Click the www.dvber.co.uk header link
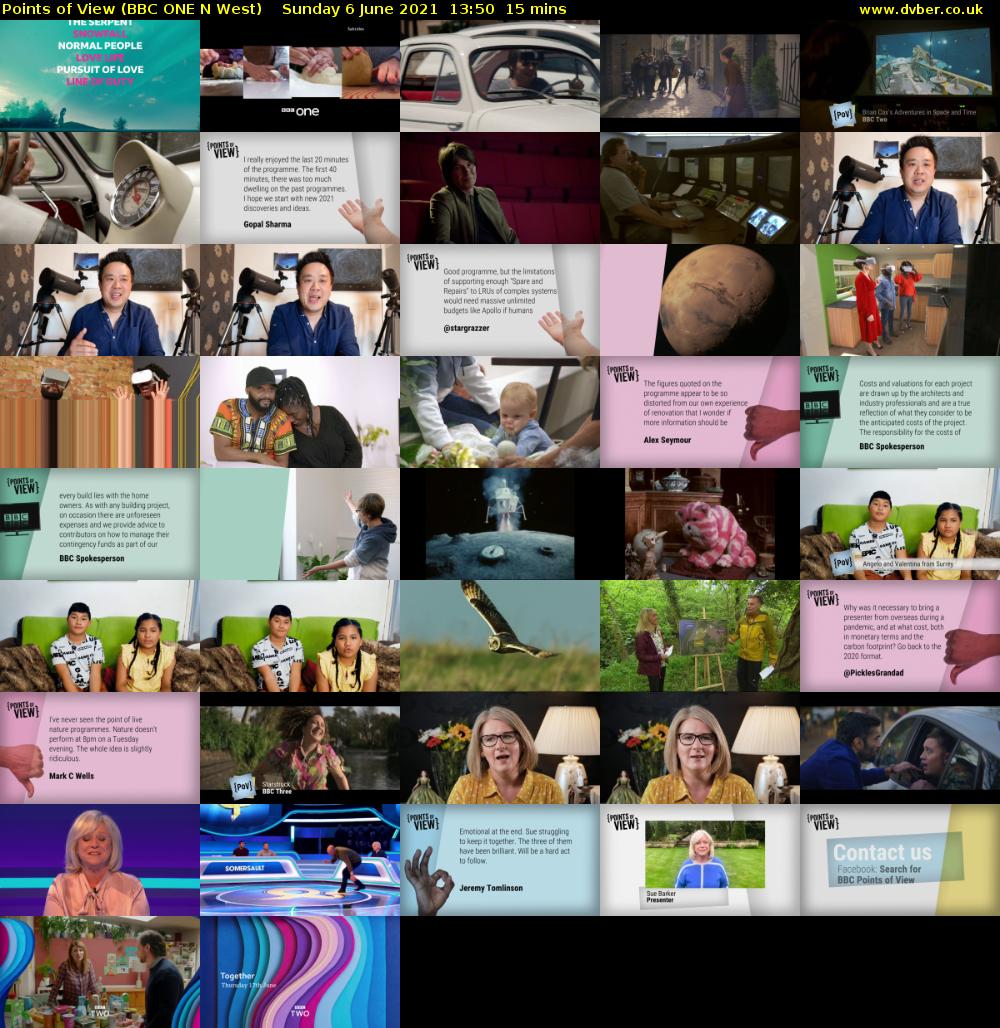The height and width of the screenshot is (1028, 1000). click(x=920, y=9)
